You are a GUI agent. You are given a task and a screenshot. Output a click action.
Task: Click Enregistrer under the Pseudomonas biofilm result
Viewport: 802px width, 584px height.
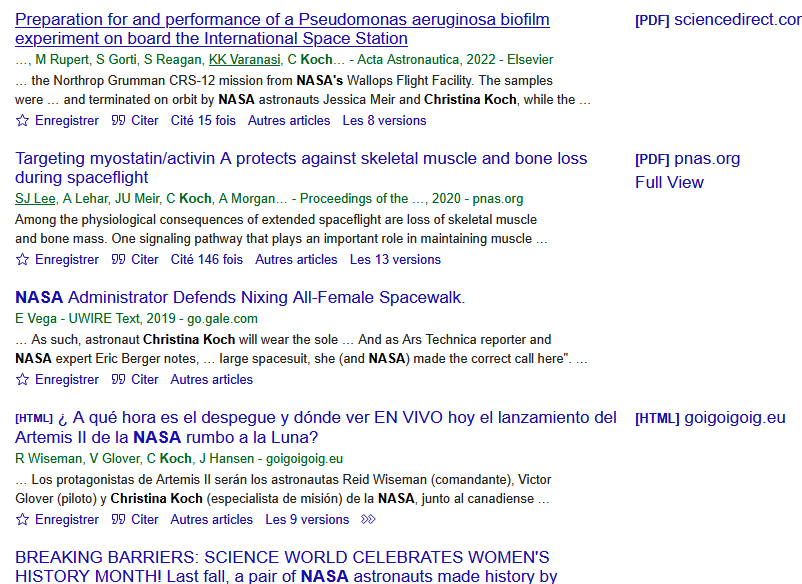pos(66,121)
